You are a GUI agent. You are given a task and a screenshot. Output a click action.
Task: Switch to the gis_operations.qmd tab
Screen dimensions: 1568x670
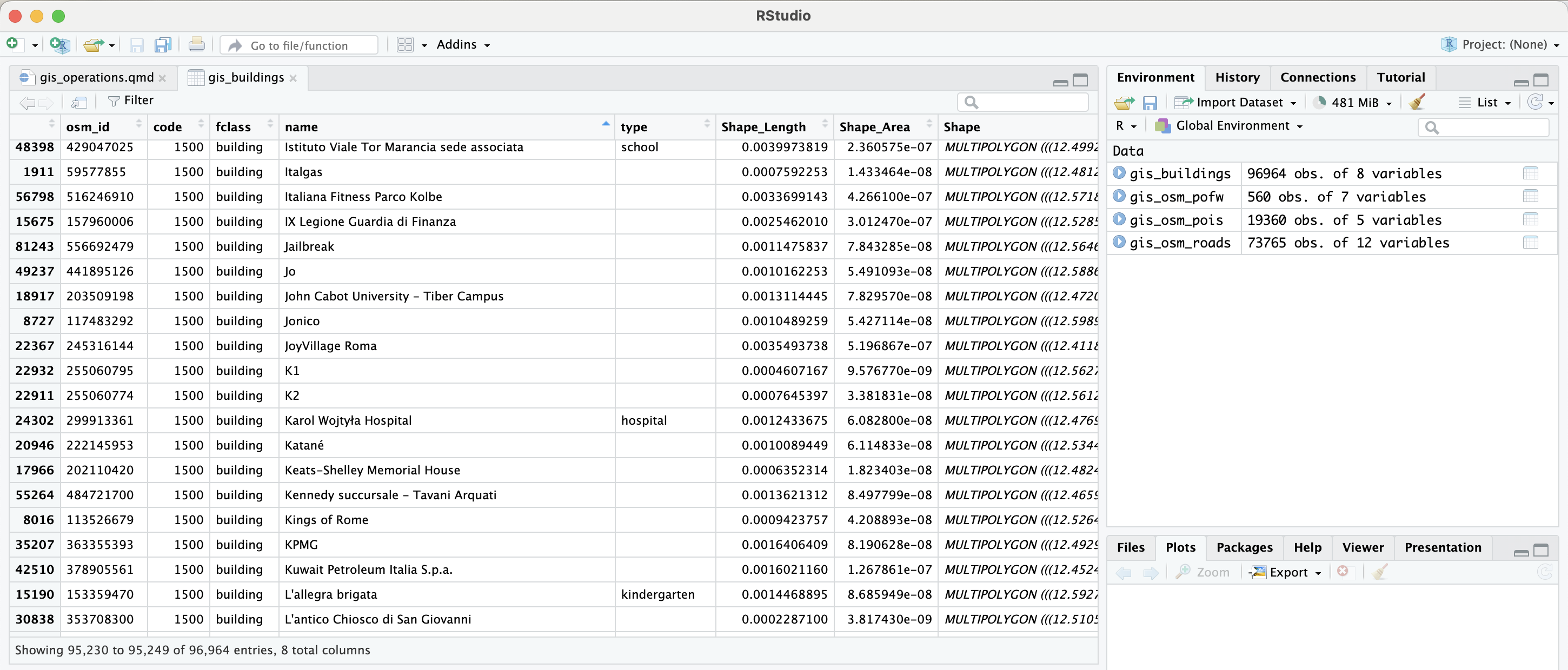pos(96,77)
